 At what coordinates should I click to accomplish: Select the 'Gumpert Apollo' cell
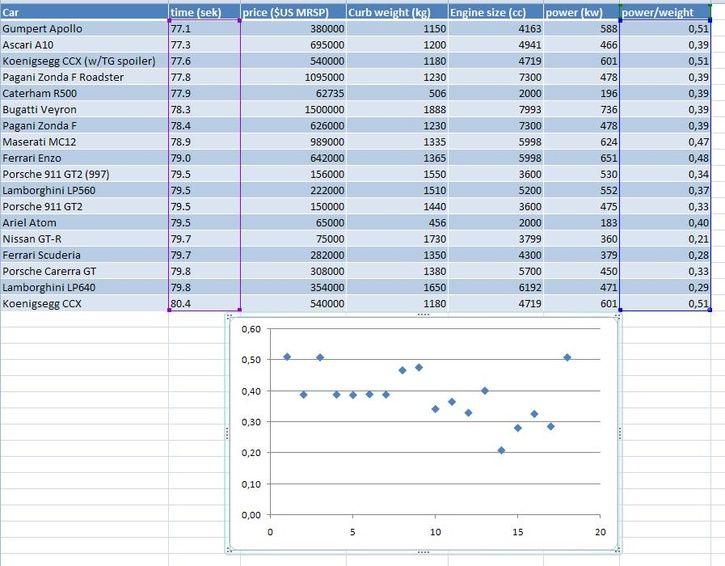(x=84, y=29)
